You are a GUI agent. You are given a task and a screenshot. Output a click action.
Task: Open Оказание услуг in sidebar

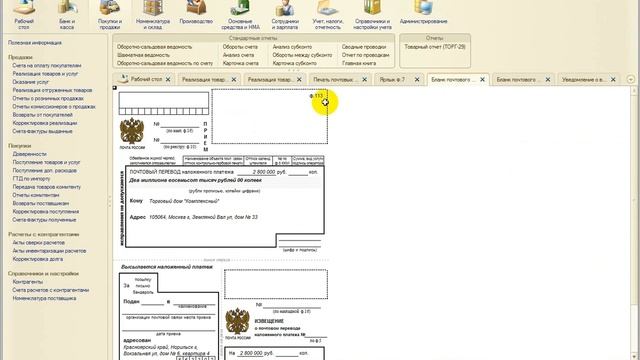pyautogui.click(x=31, y=82)
